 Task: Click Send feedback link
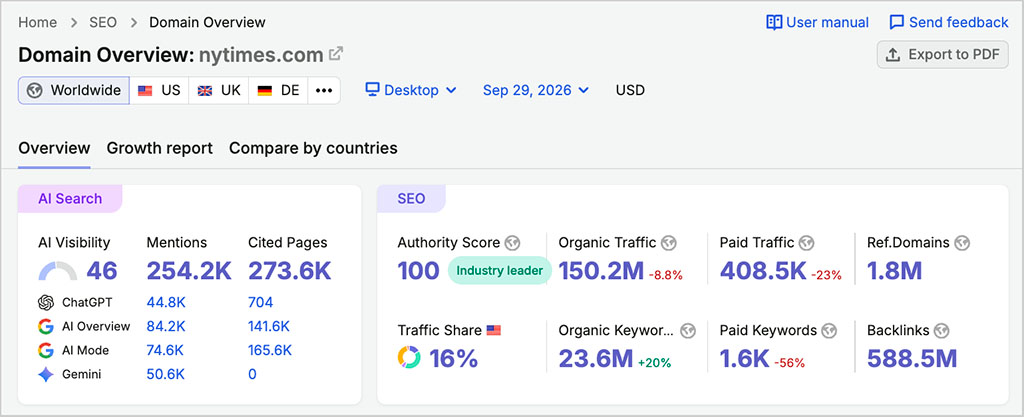pos(949,23)
